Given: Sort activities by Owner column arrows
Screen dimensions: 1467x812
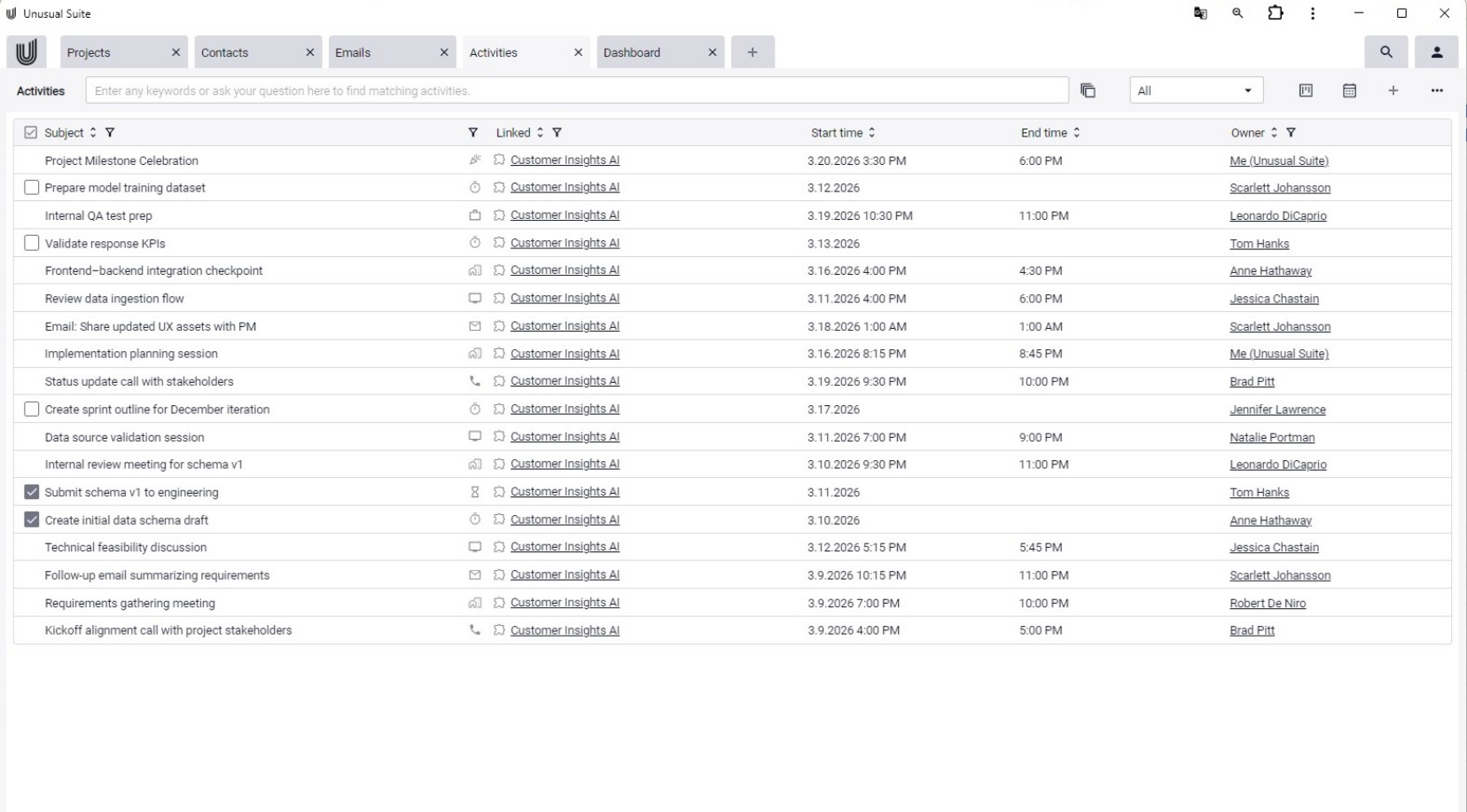Looking at the screenshot, I should (1274, 133).
